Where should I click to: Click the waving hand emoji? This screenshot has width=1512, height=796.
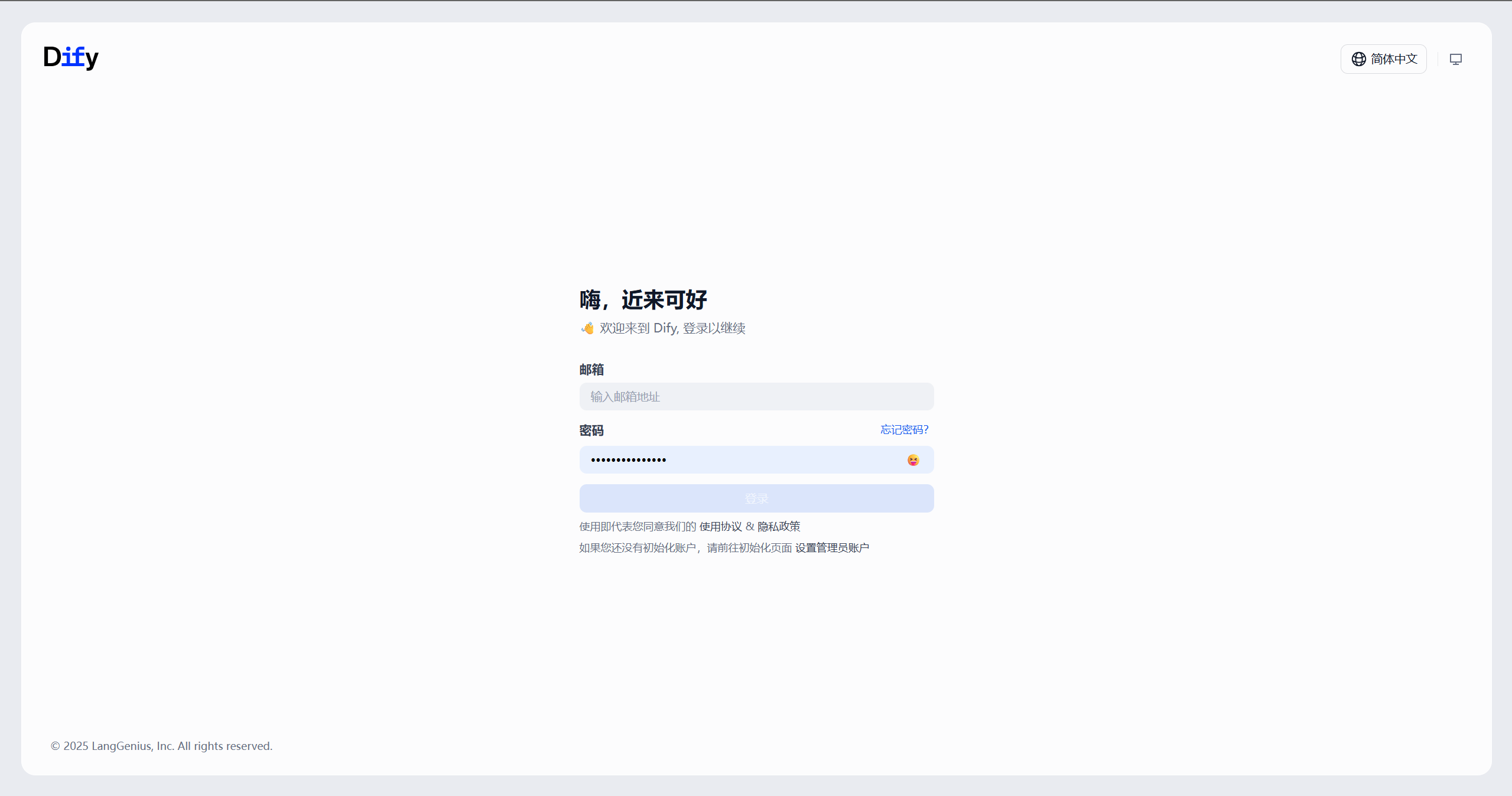587,328
